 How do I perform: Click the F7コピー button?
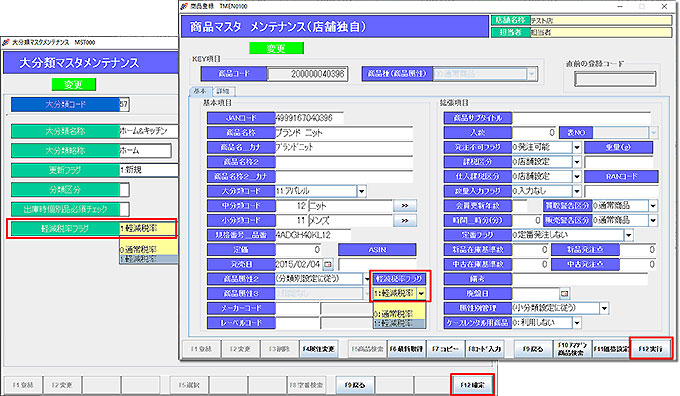[445, 349]
